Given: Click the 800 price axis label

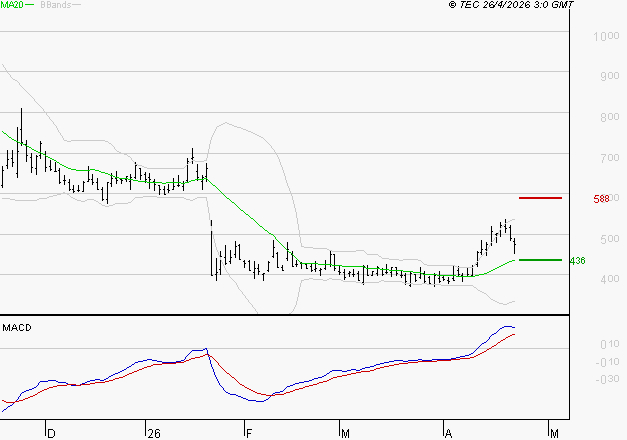Looking at the screenshot, I should pyautogui.click(x=610, y=117).
